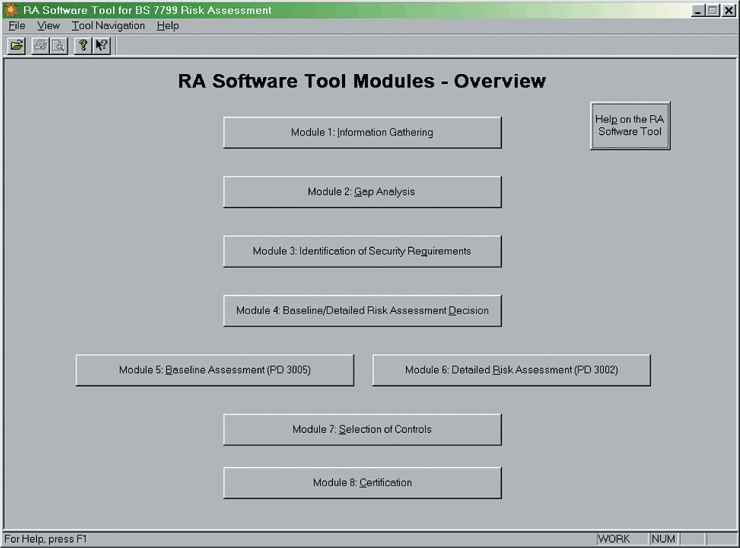Screen dimensions: 740x548
Task: Open the Tool Navigation menu
Action: pyautogui.click(x=108, y=26)
